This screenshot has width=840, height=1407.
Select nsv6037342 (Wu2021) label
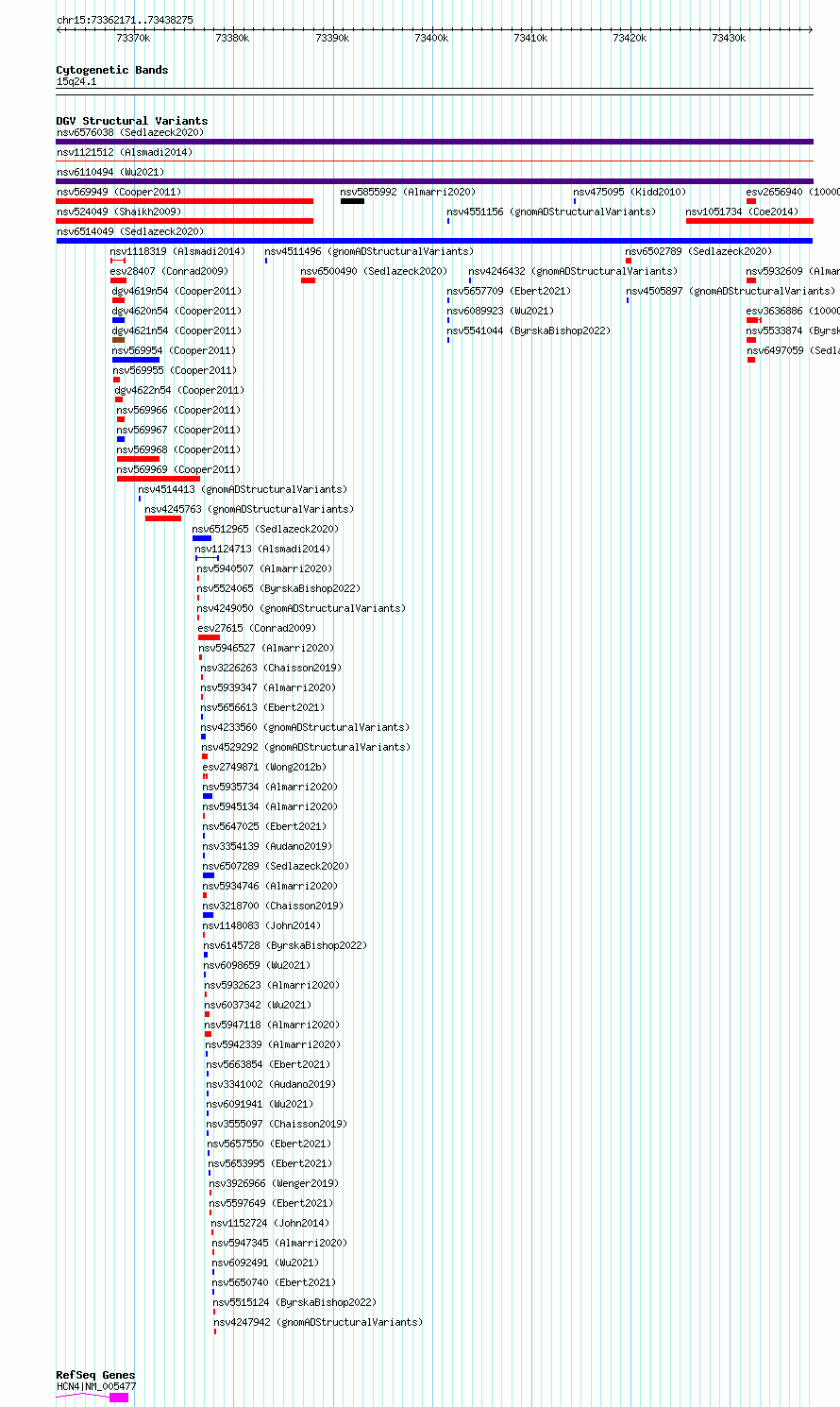coord(259,1005)
